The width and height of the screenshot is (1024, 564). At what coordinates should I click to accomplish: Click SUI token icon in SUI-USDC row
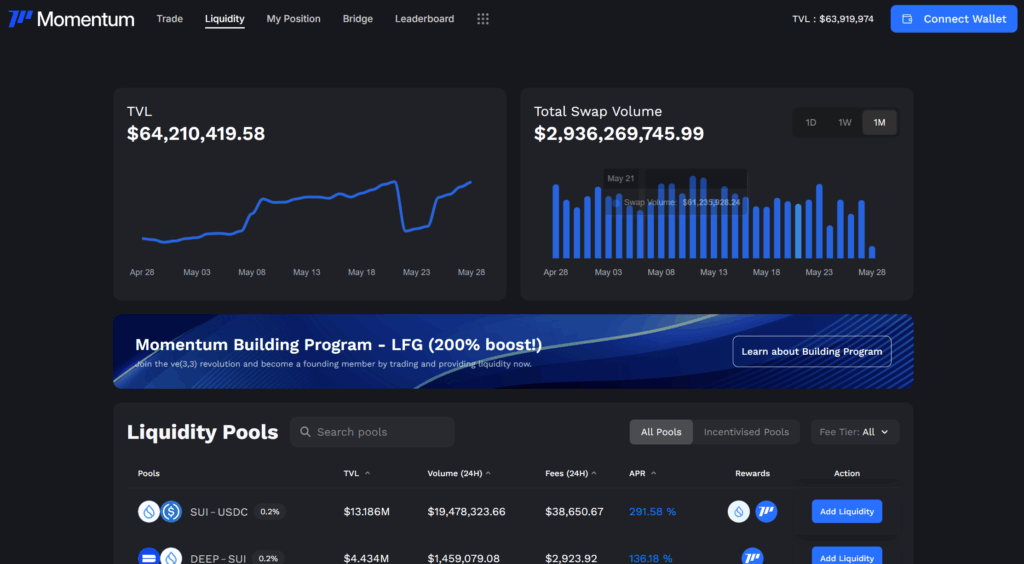pyautogui.click(x=149, y=511)
